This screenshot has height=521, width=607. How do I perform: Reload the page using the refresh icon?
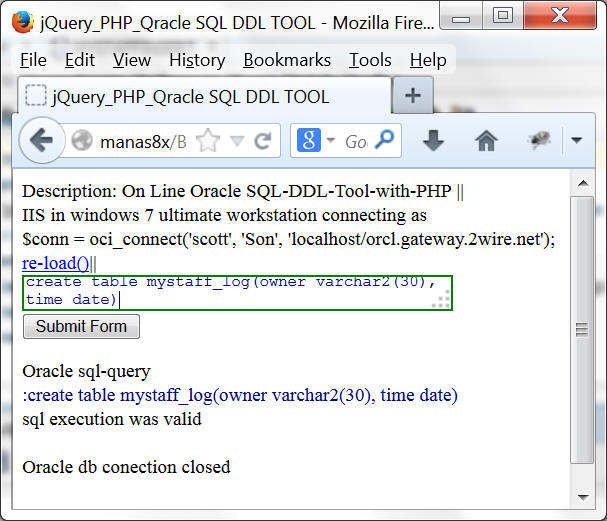coord(263,141)
